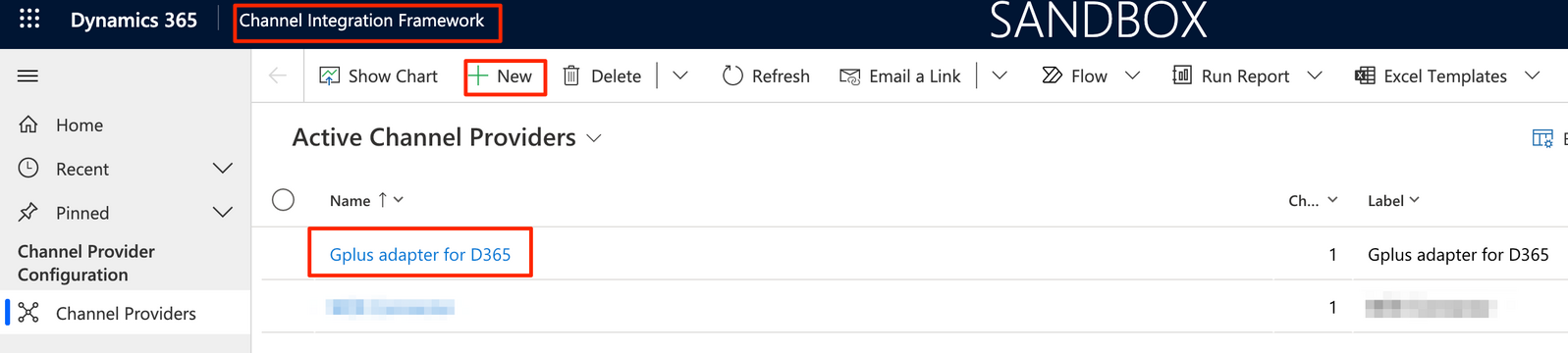This screenshot has height=353, width=1568.
Task: Click the Run Report icon
Action: pyautogui.click(x=1182, y=76)
